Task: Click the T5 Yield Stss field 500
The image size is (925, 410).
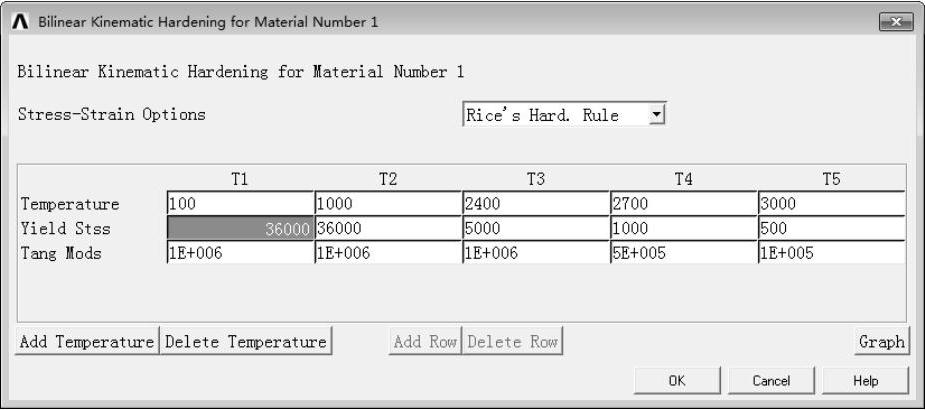Action: (832, 229)
